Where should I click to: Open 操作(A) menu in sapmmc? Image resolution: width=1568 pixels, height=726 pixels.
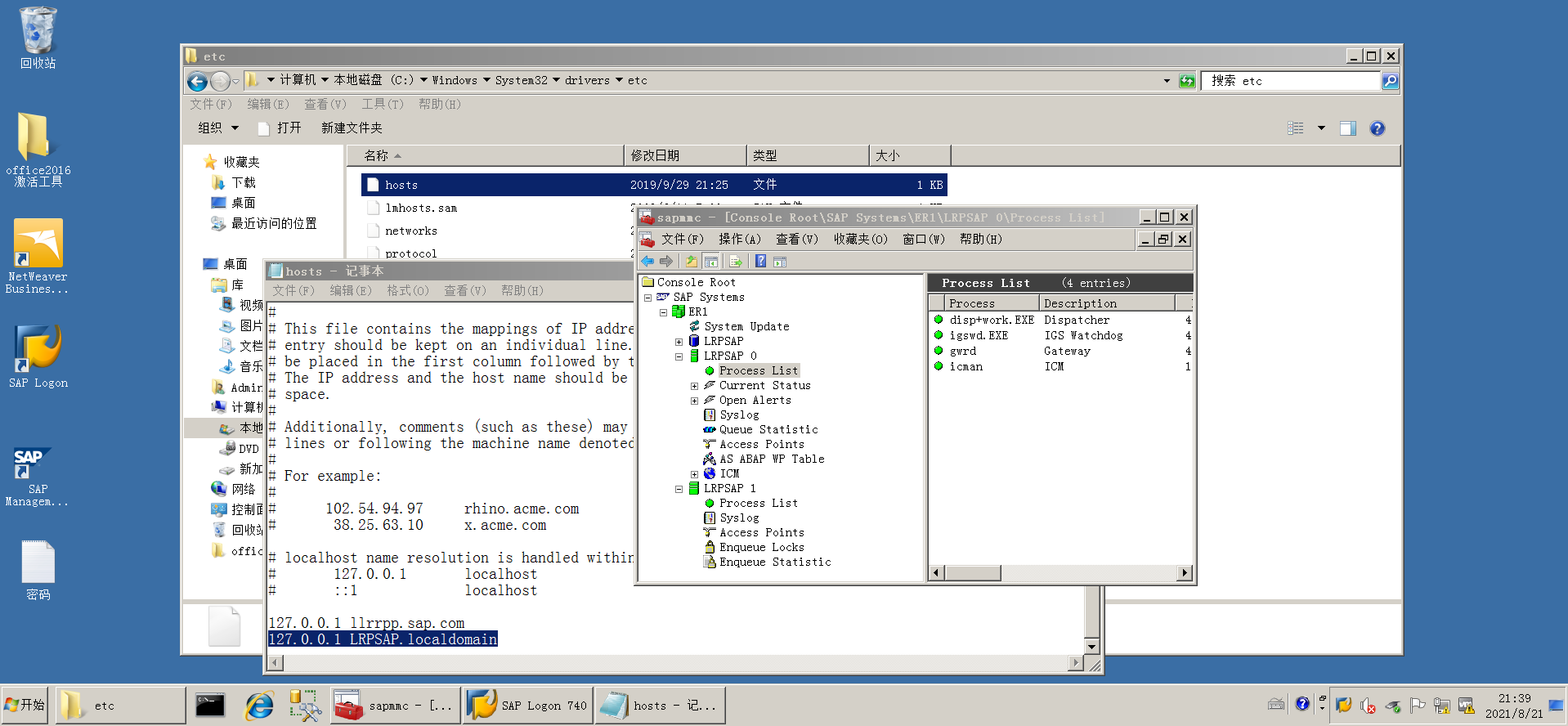point(739,240)
